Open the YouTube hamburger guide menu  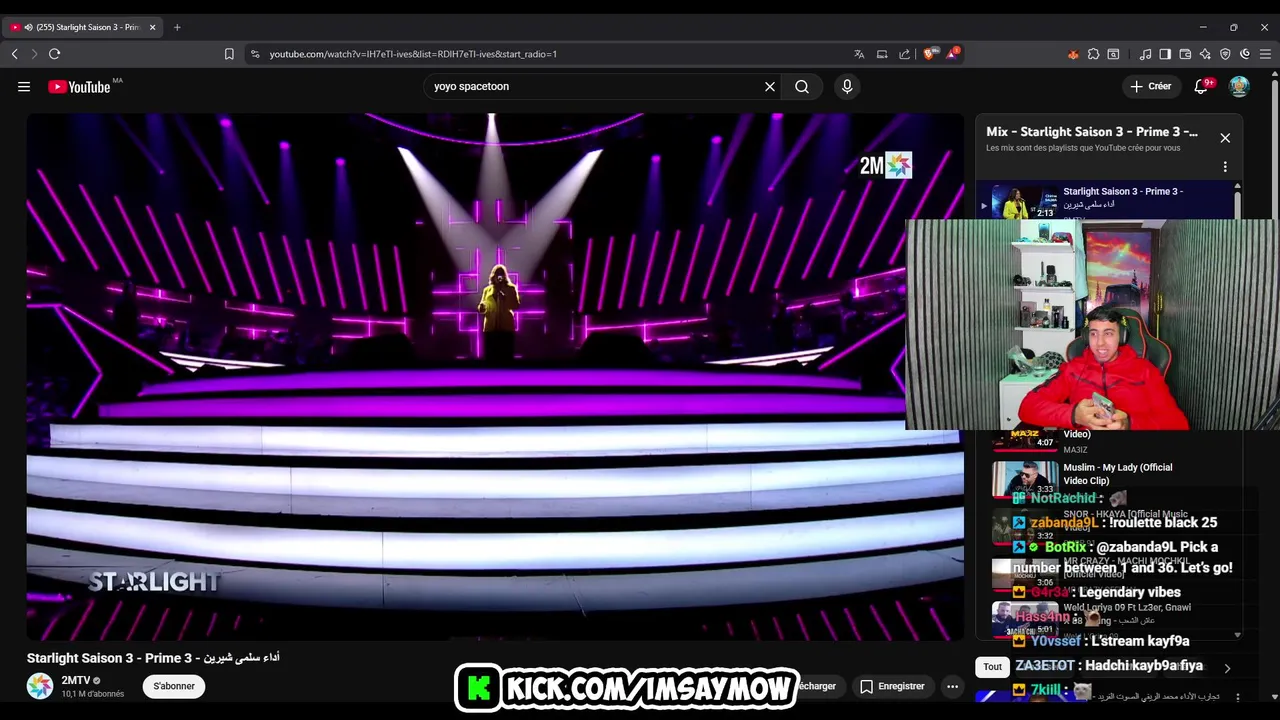(x=24, y=87)
